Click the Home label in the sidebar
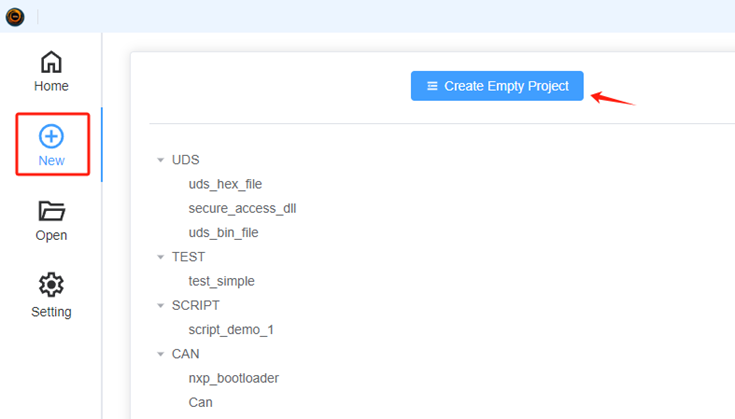 tap(51, 86)
